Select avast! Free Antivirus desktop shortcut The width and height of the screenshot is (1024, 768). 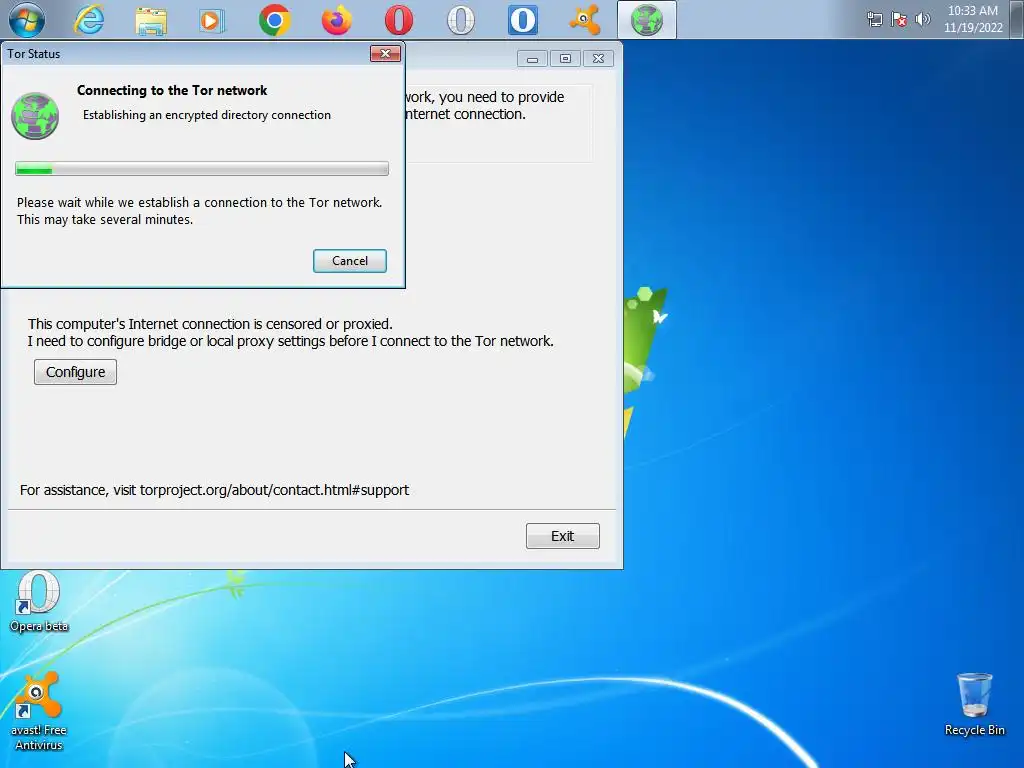[x=39, y=711]
